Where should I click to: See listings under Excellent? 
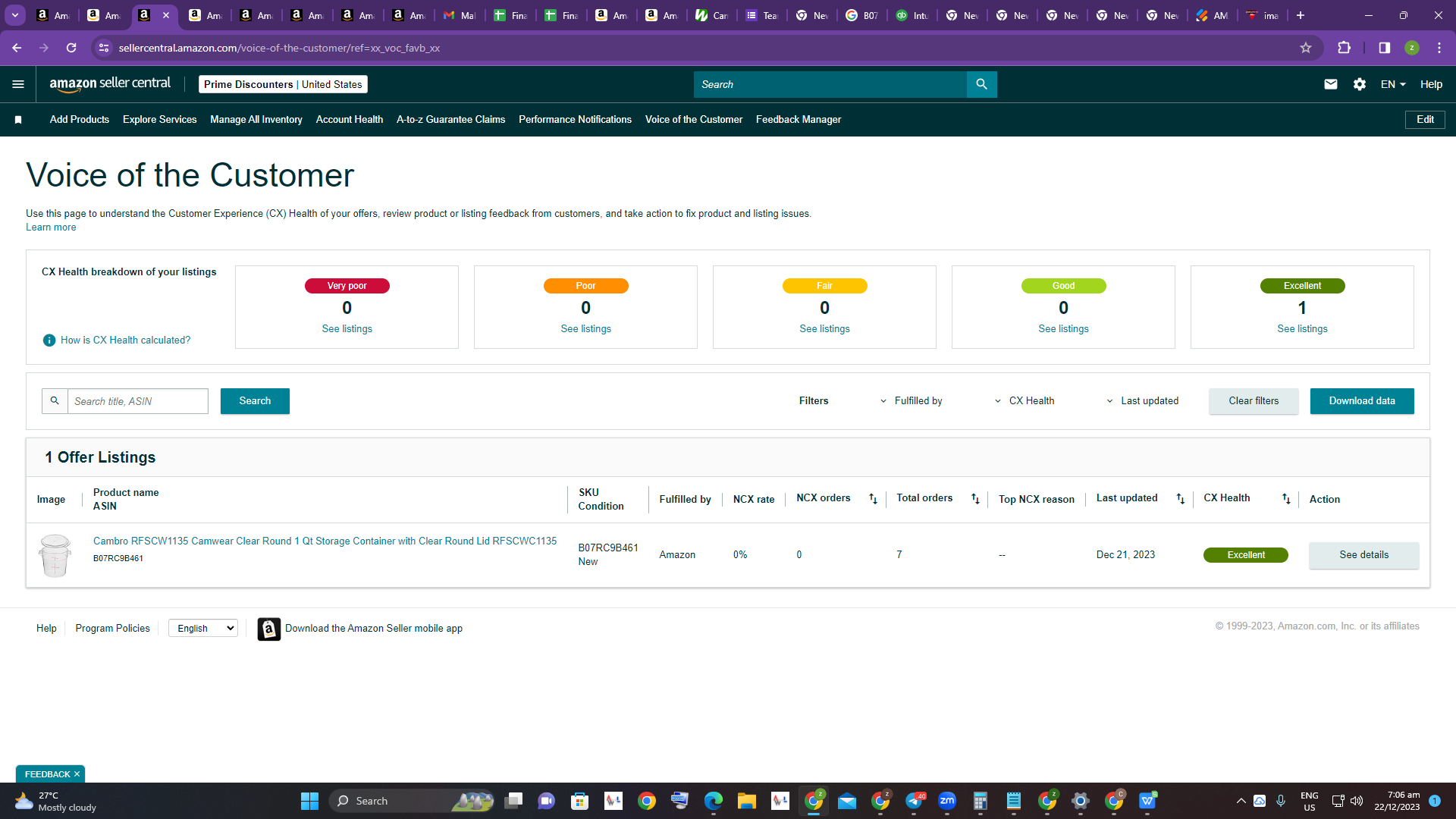(x=1302, y=329)
